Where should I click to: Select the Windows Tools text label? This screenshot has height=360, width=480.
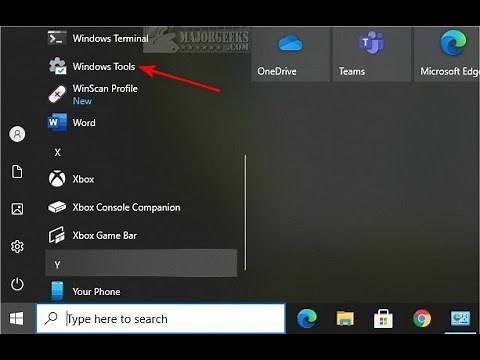pyautogui.click(x=104, y=67)
